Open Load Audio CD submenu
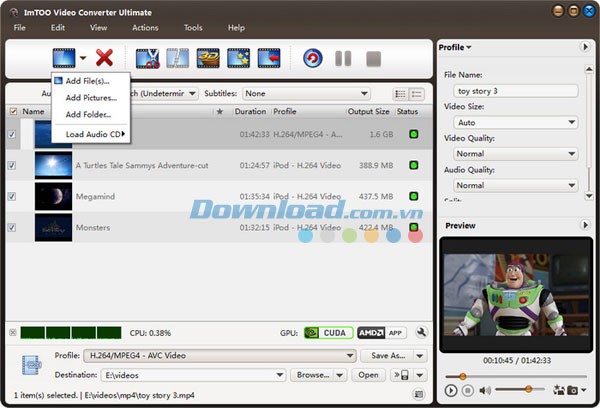 (x=91, y=134)
